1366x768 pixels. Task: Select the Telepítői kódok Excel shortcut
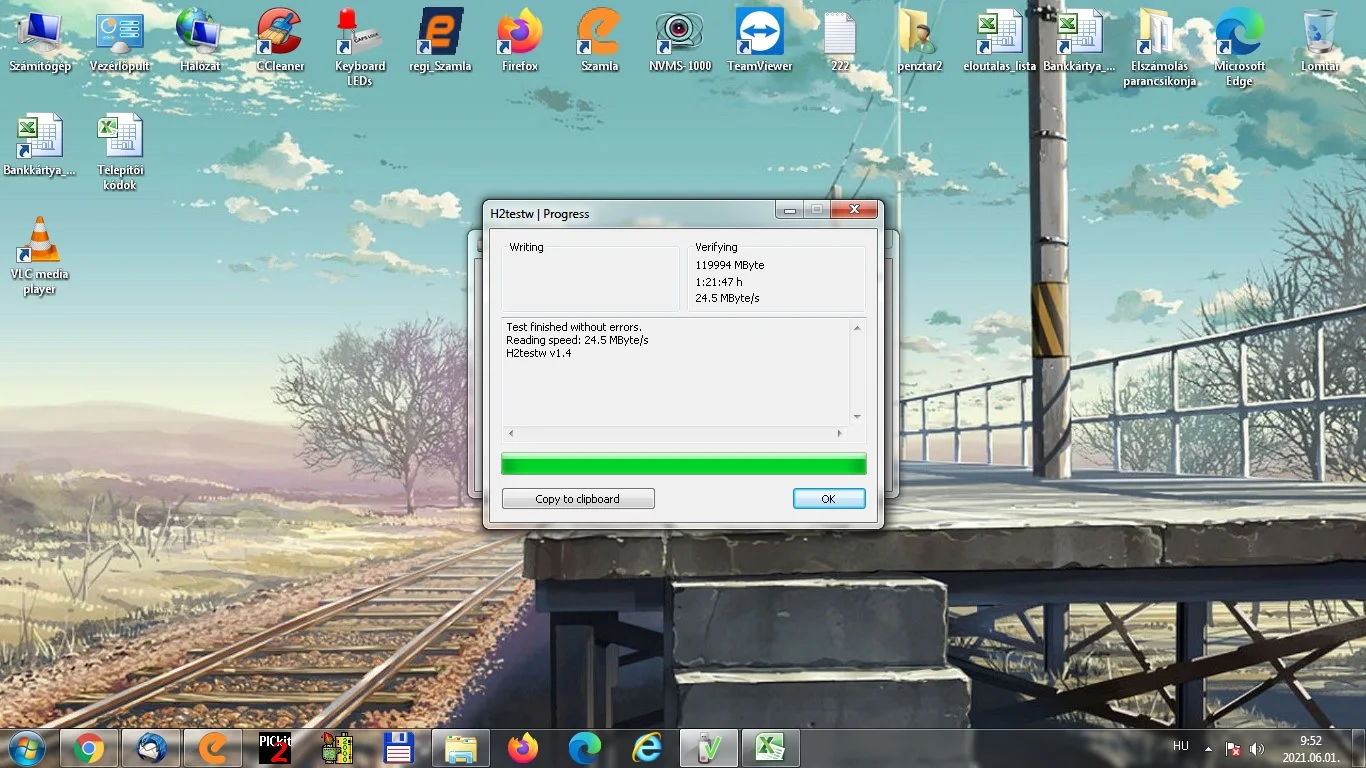[120, 152]
